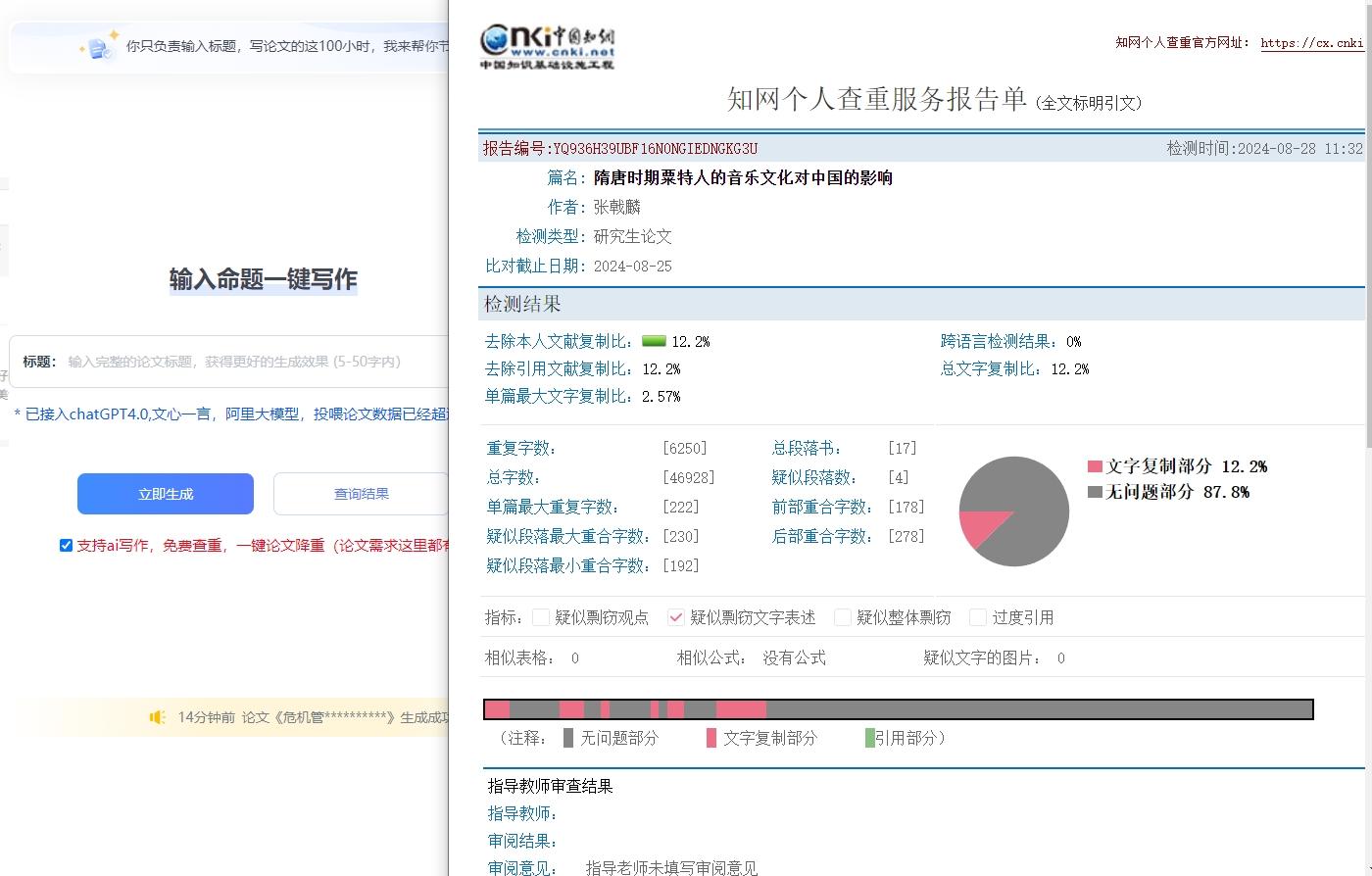This screenshot has width=1372, height=876.
Task: Click the pink 文字复制部分 swatch under the bar
Action: pos(711,738)
